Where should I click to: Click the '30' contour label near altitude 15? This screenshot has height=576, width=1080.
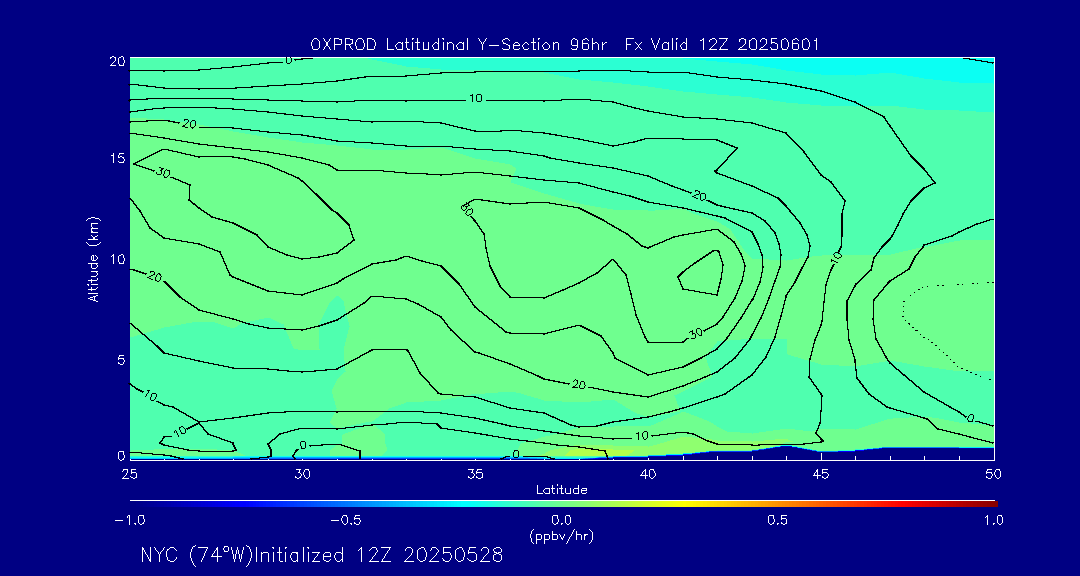tap(163, 171)
